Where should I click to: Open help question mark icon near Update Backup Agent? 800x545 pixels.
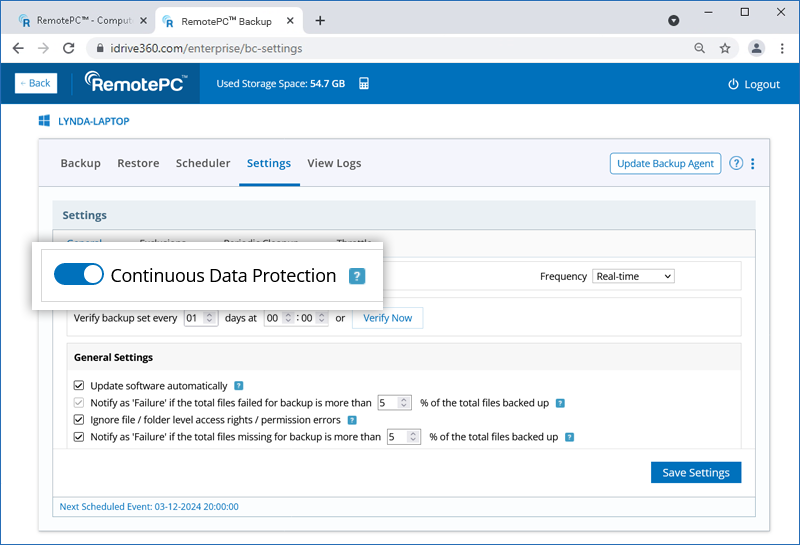click(736, 164)
